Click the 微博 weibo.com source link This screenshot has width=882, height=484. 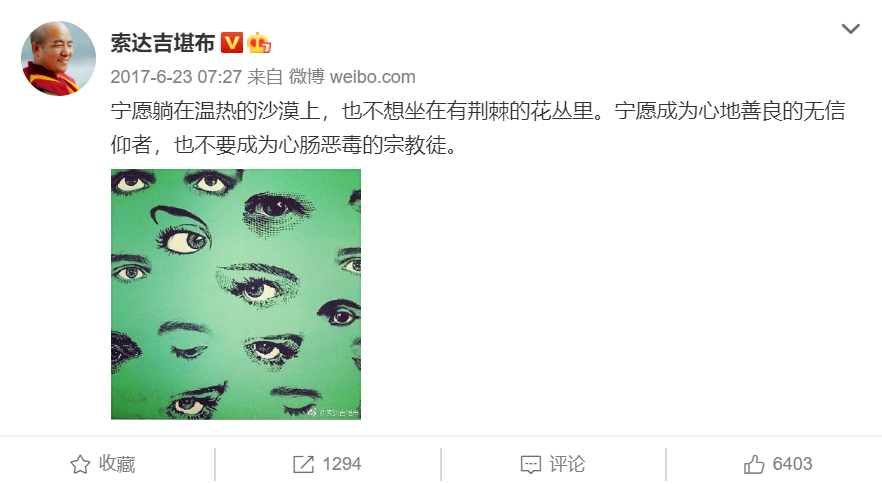[352, 77]
